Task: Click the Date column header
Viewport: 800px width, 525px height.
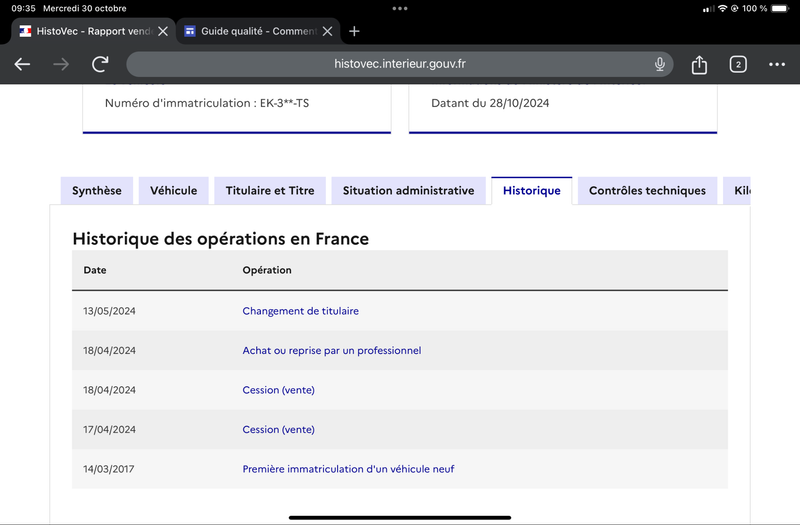Action: 95,270
